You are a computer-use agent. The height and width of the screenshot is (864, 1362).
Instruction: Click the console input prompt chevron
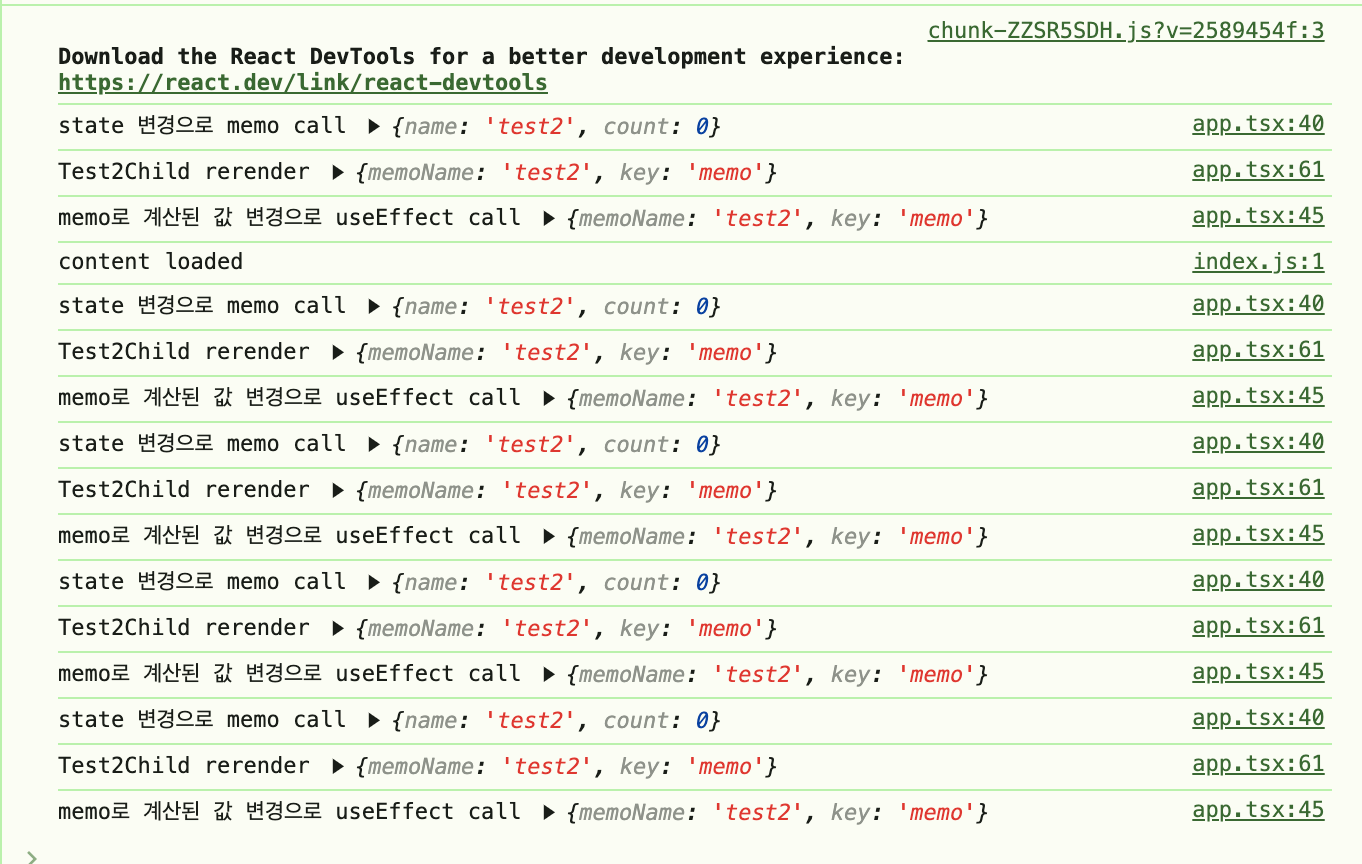coord(33,857)
